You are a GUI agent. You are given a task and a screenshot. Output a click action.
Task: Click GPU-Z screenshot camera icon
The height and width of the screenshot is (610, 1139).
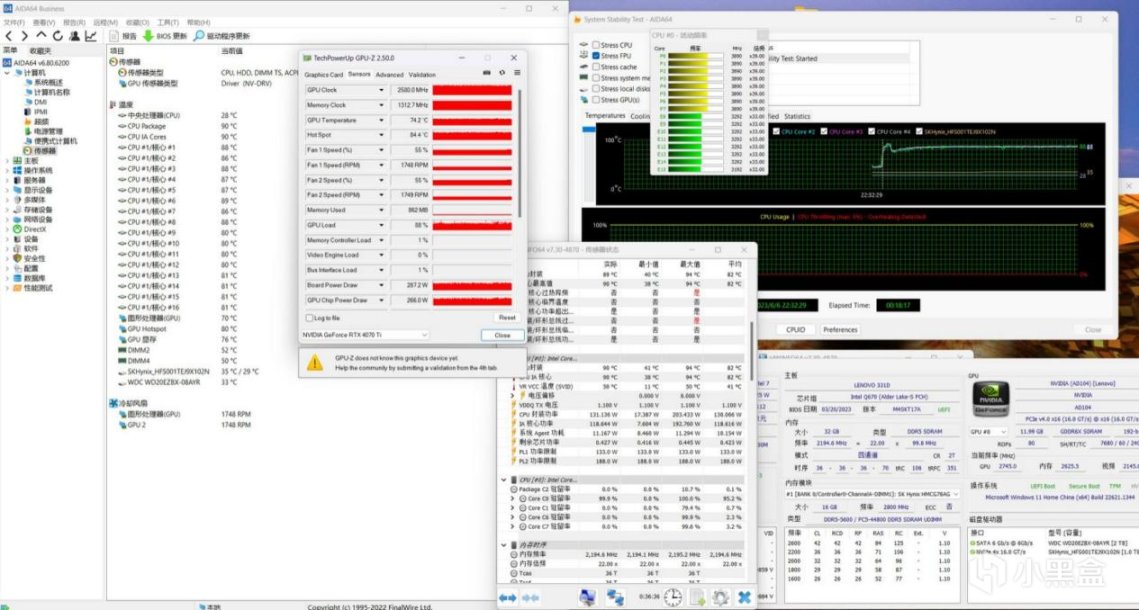click(x=487, y=74)
